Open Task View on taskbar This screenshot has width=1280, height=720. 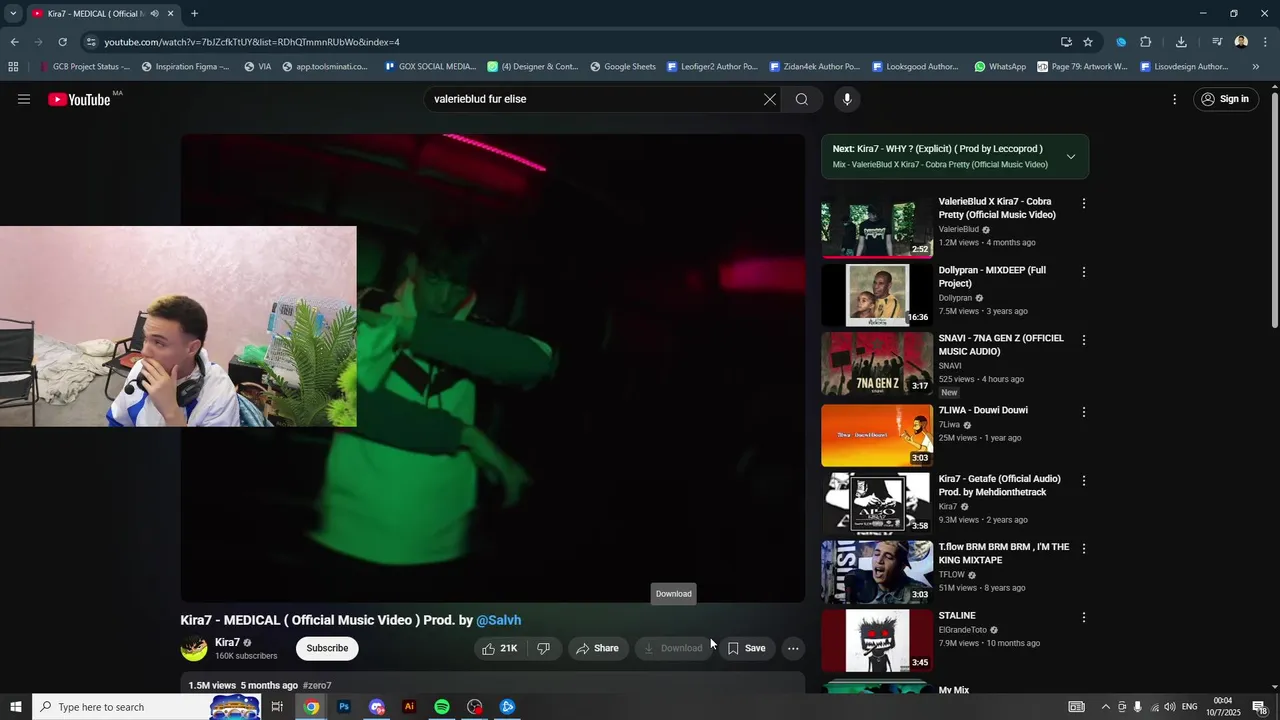pyautogui.click(x=277, y=707)
